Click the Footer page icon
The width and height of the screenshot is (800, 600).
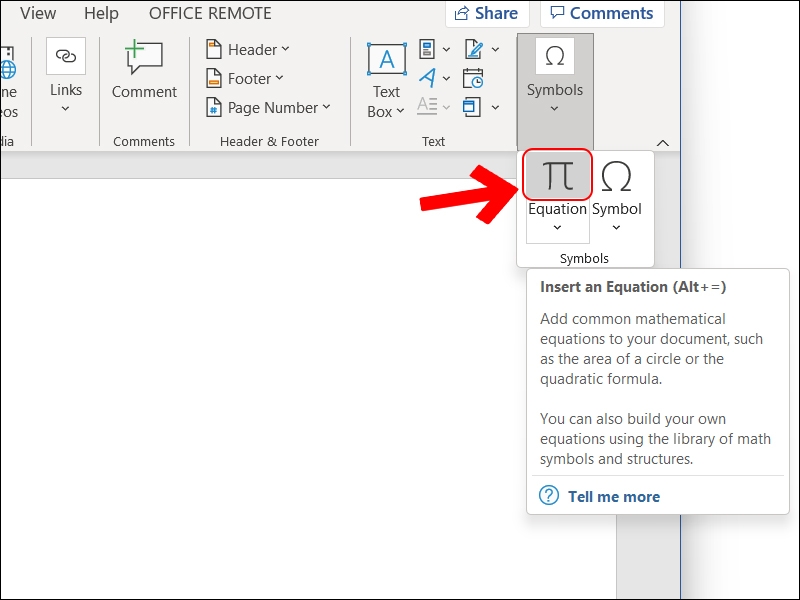[214, 78]
